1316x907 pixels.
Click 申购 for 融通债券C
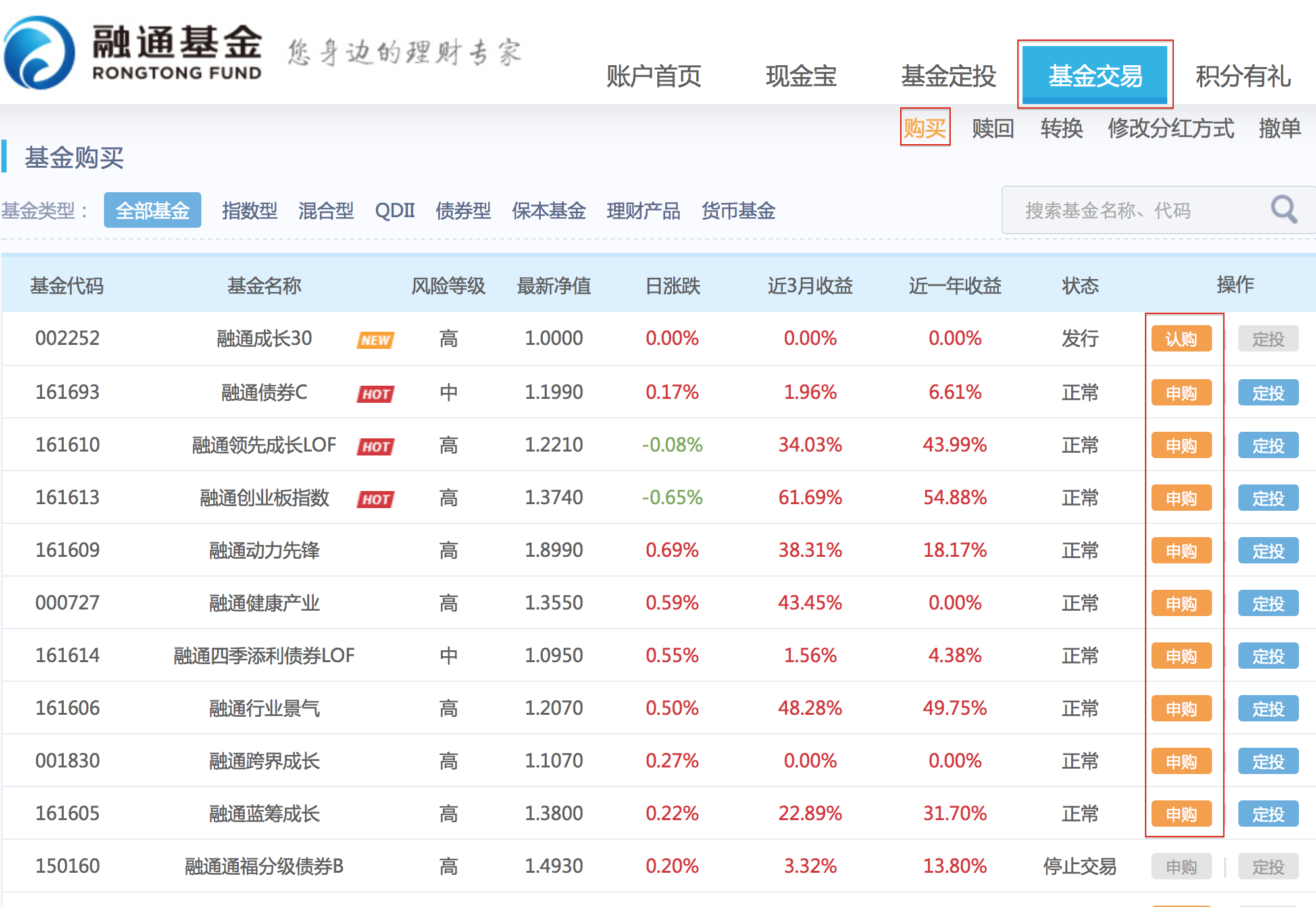pos(1181,393)
